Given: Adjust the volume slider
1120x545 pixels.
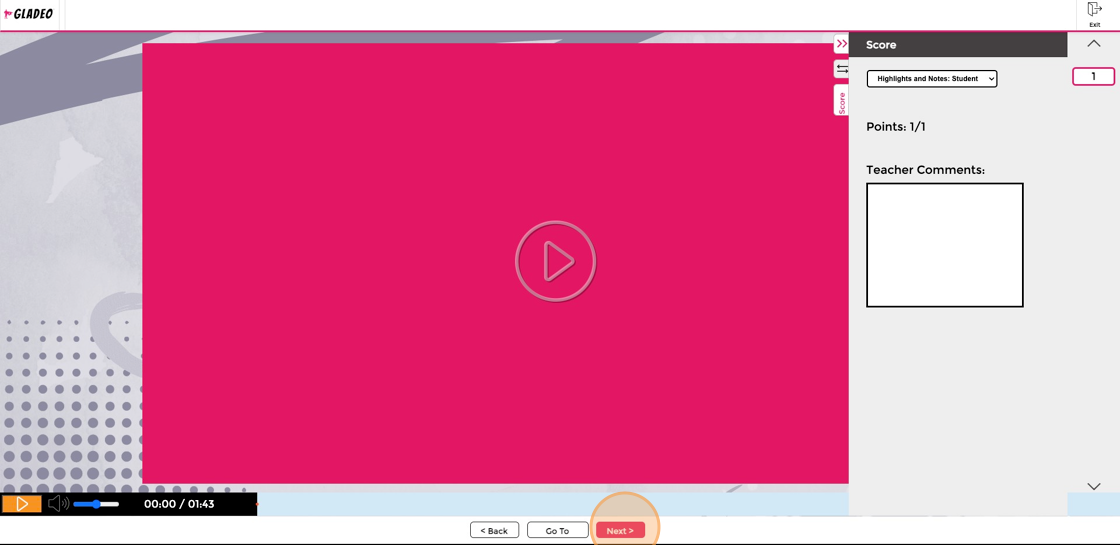Looking at the screenshot, I should 96,504.
